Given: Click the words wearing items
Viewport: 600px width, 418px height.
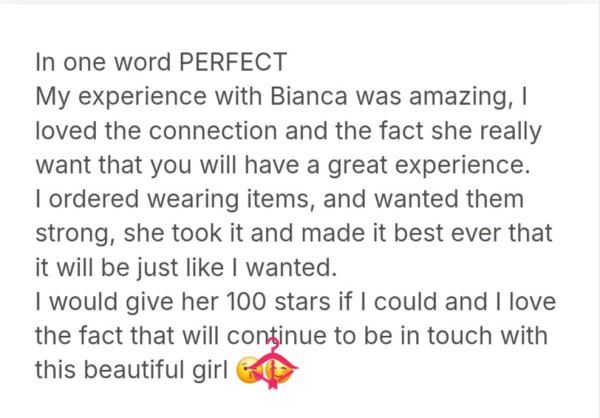Looking at the screenshot, I should (231, 200).
